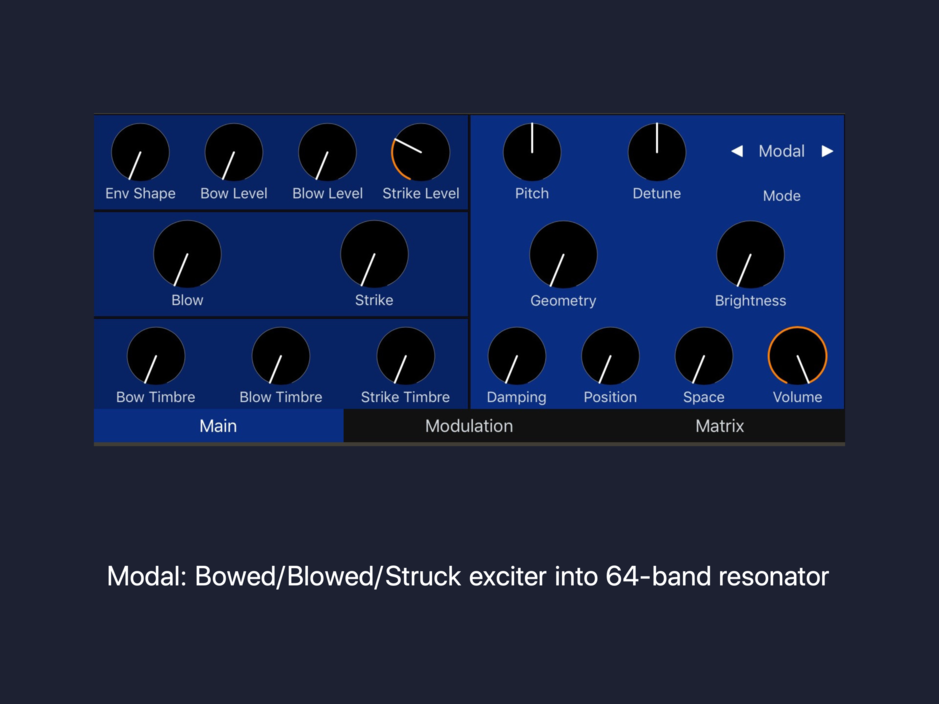This screenshot has width=939, height=704.
Task: Click the Modal resonator description caption
Action: pos(468,576)
